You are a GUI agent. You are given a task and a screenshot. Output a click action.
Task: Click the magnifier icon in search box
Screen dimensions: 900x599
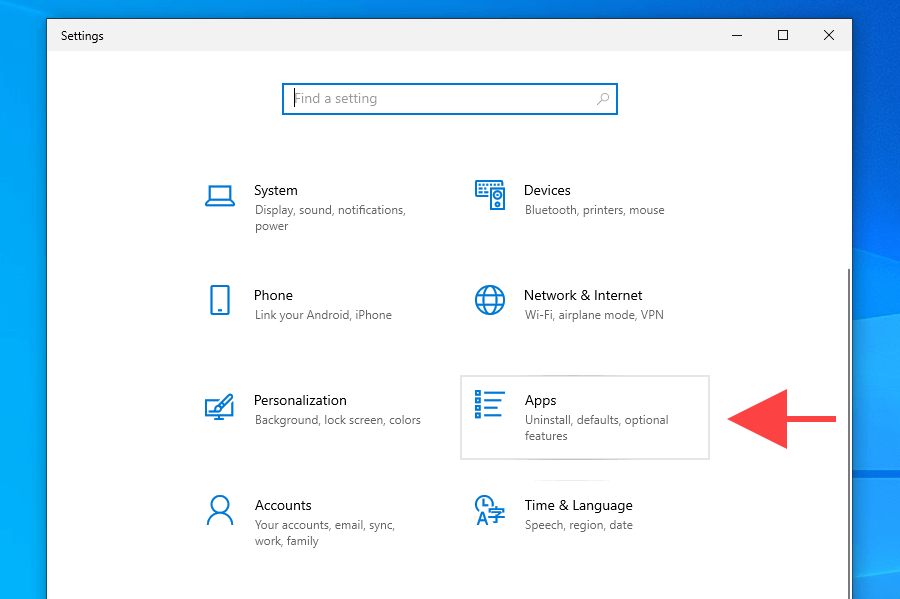point(603,99)
